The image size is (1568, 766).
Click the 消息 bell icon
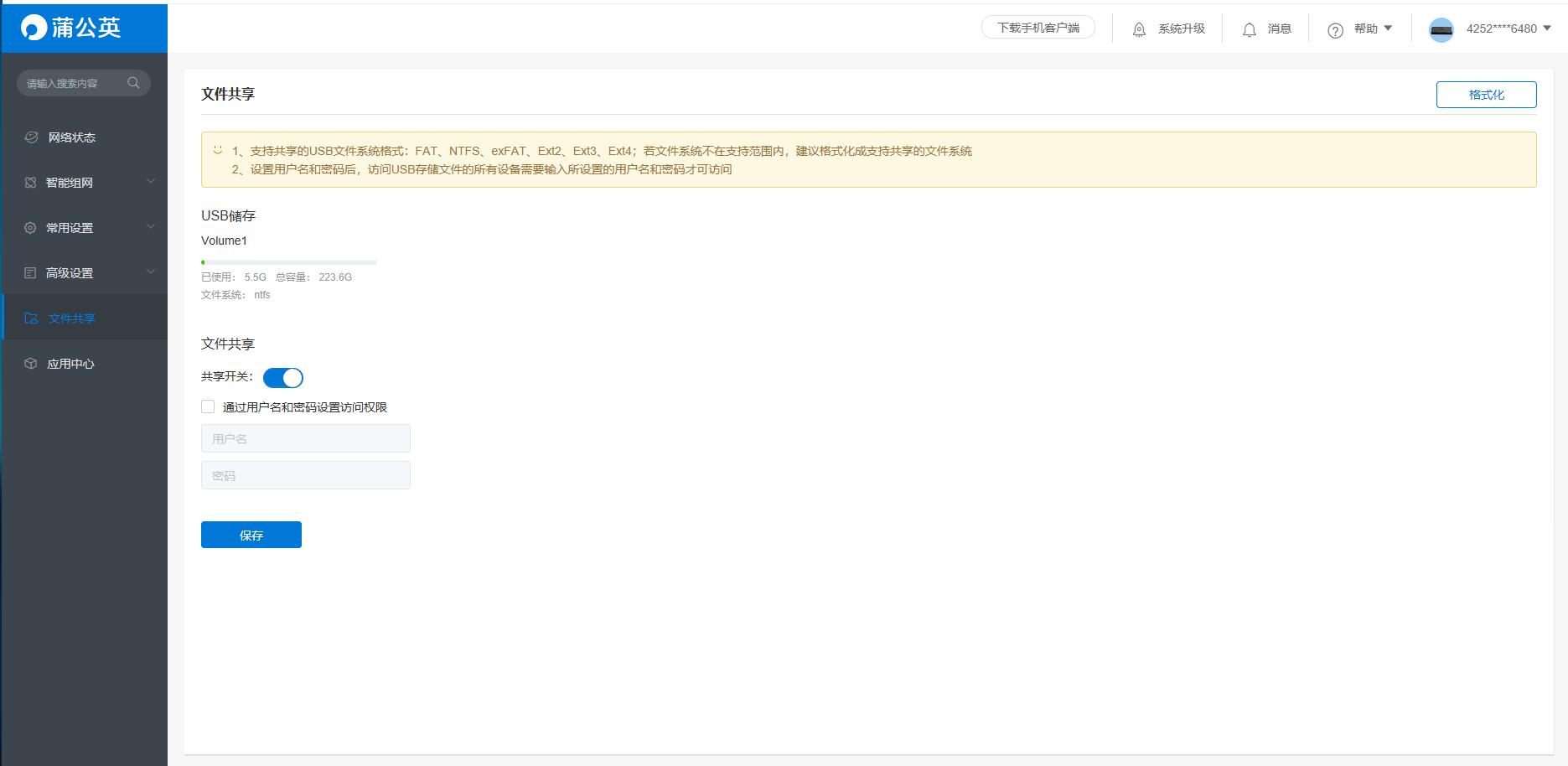coord(1250,29)
